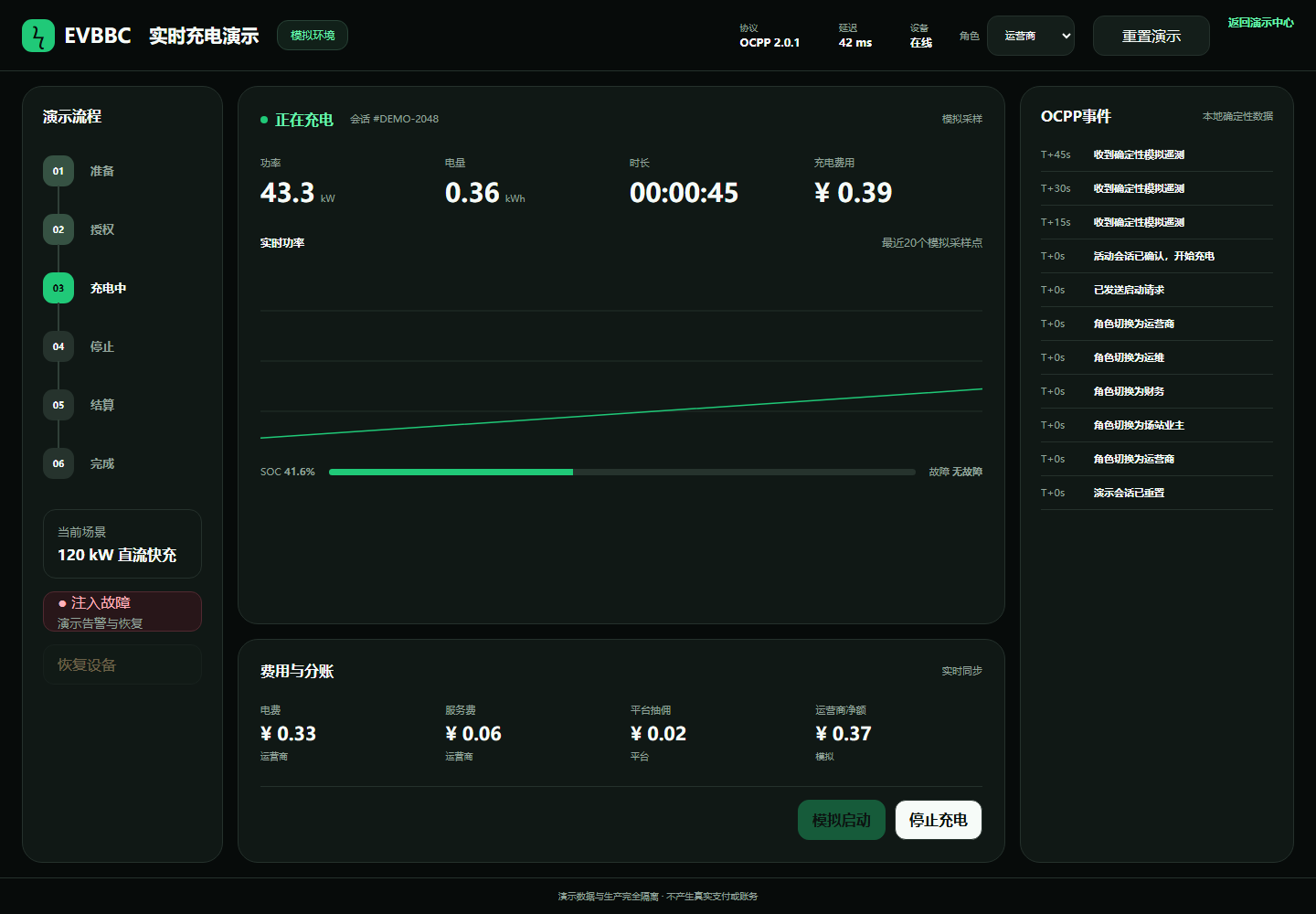
Task: Click the 演示会话已重置 event row
Action: pyautogui.click(x=1157, y=493)
